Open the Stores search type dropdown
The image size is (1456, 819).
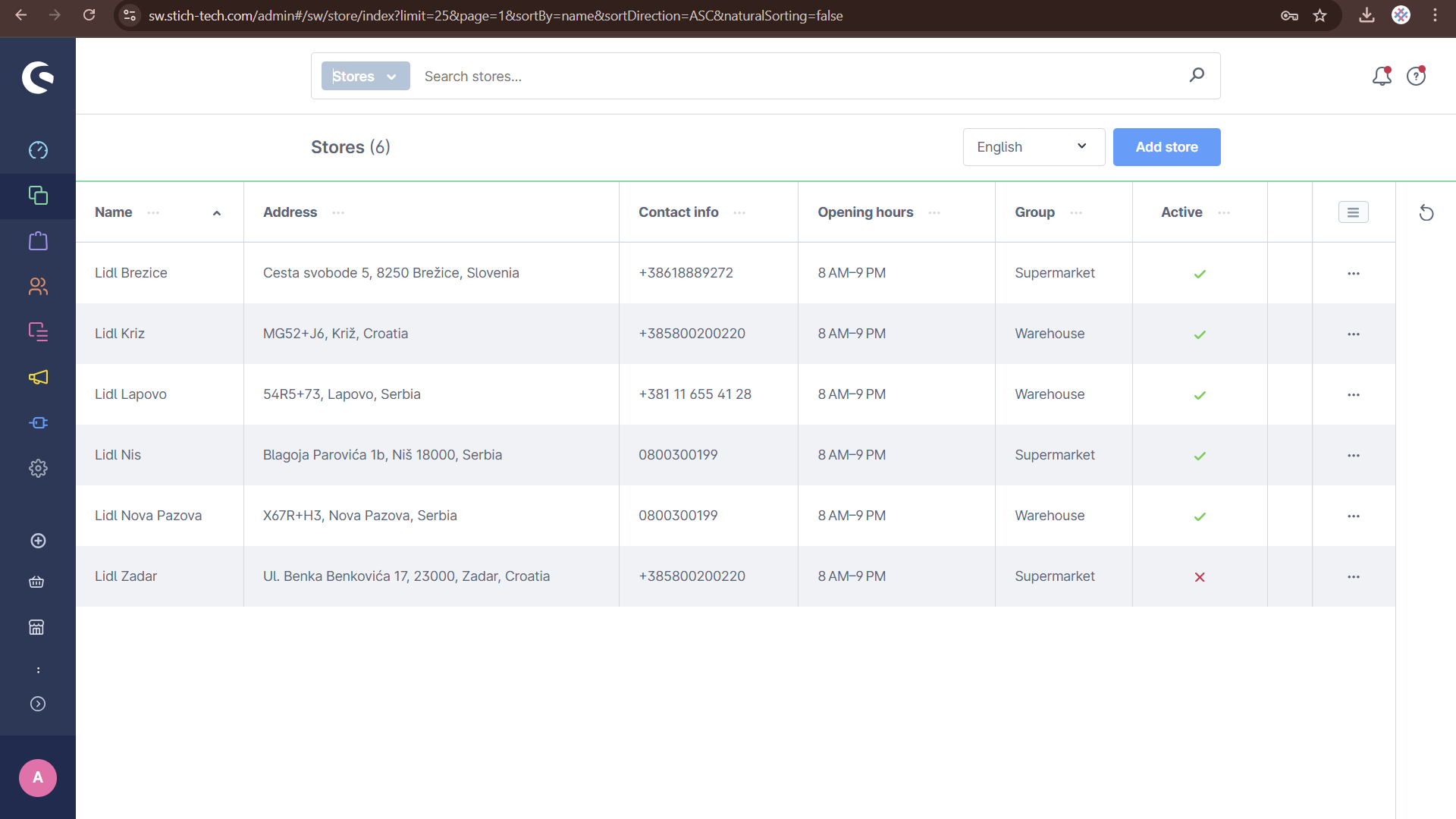pyautogui.click(x=366, y=76)
